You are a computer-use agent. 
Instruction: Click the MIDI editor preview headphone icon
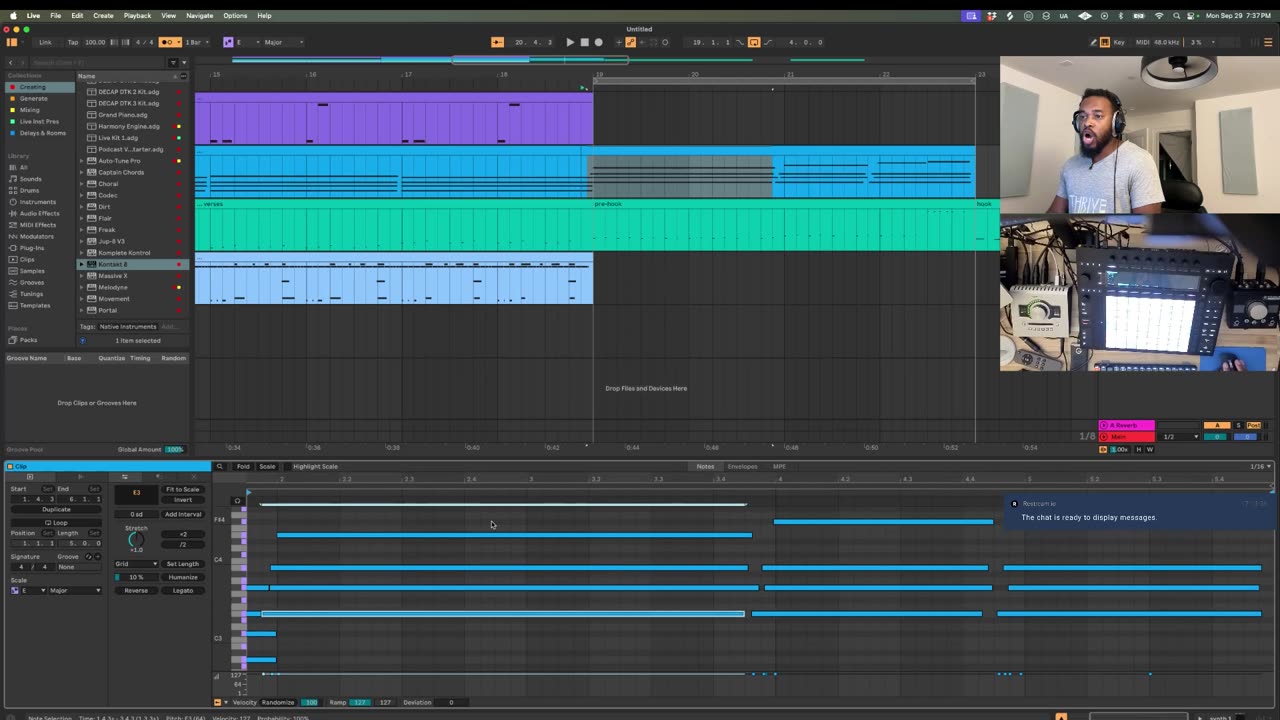point(237,501)
